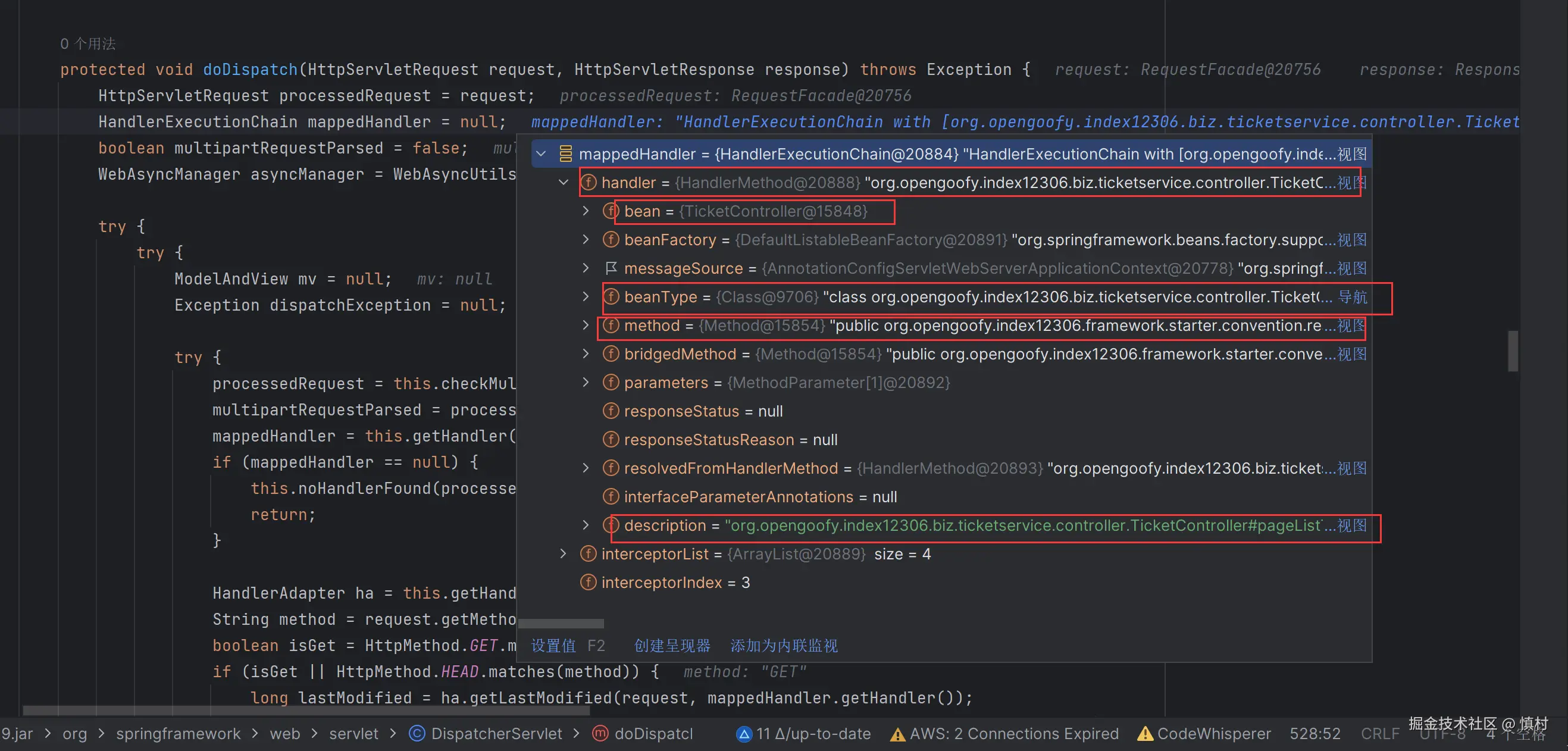This screenshot has height=751, width=1568.
Task: Click the springframework breadcrumb item
Action: pos(179,733)
